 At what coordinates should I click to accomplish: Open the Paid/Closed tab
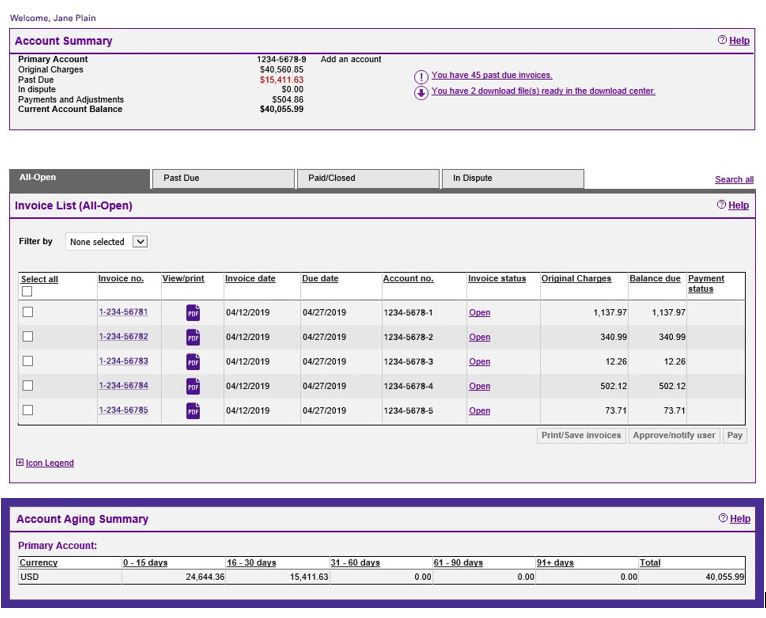[x=367, y=178]
